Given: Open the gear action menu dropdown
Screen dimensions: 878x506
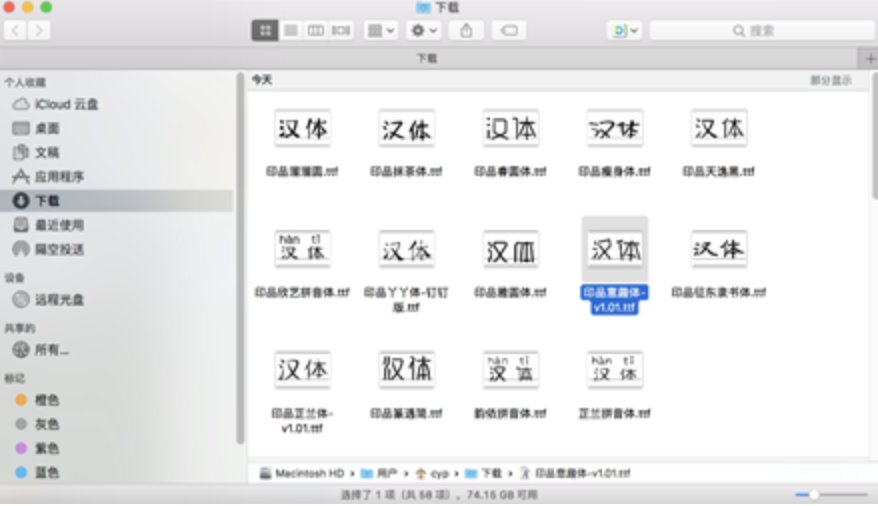Looking at the screenshot, I should pos(424,31).
